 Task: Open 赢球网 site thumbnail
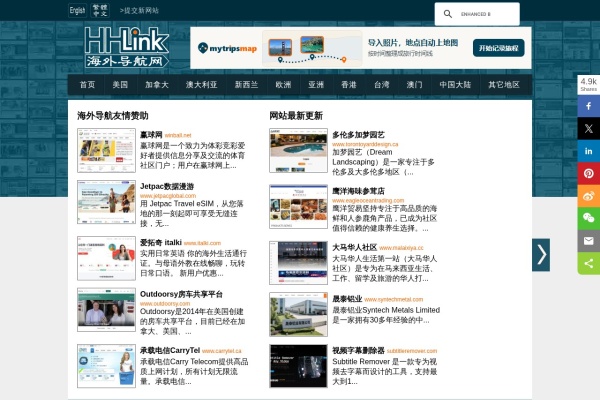106,150
